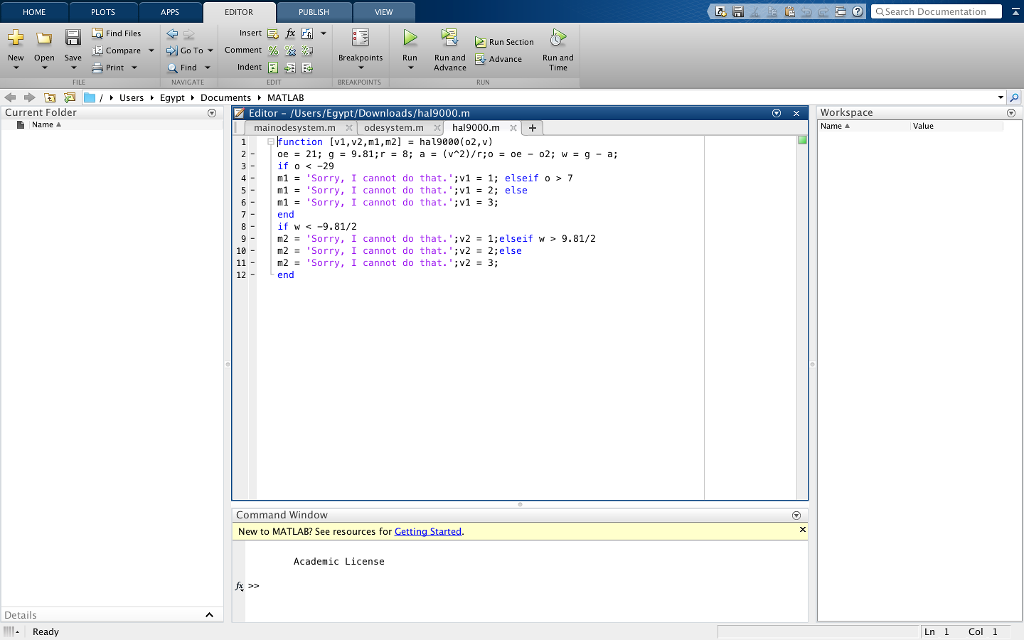Select the odesystem.m editor tab
The image size is (1024, 640).
point(394,128)
